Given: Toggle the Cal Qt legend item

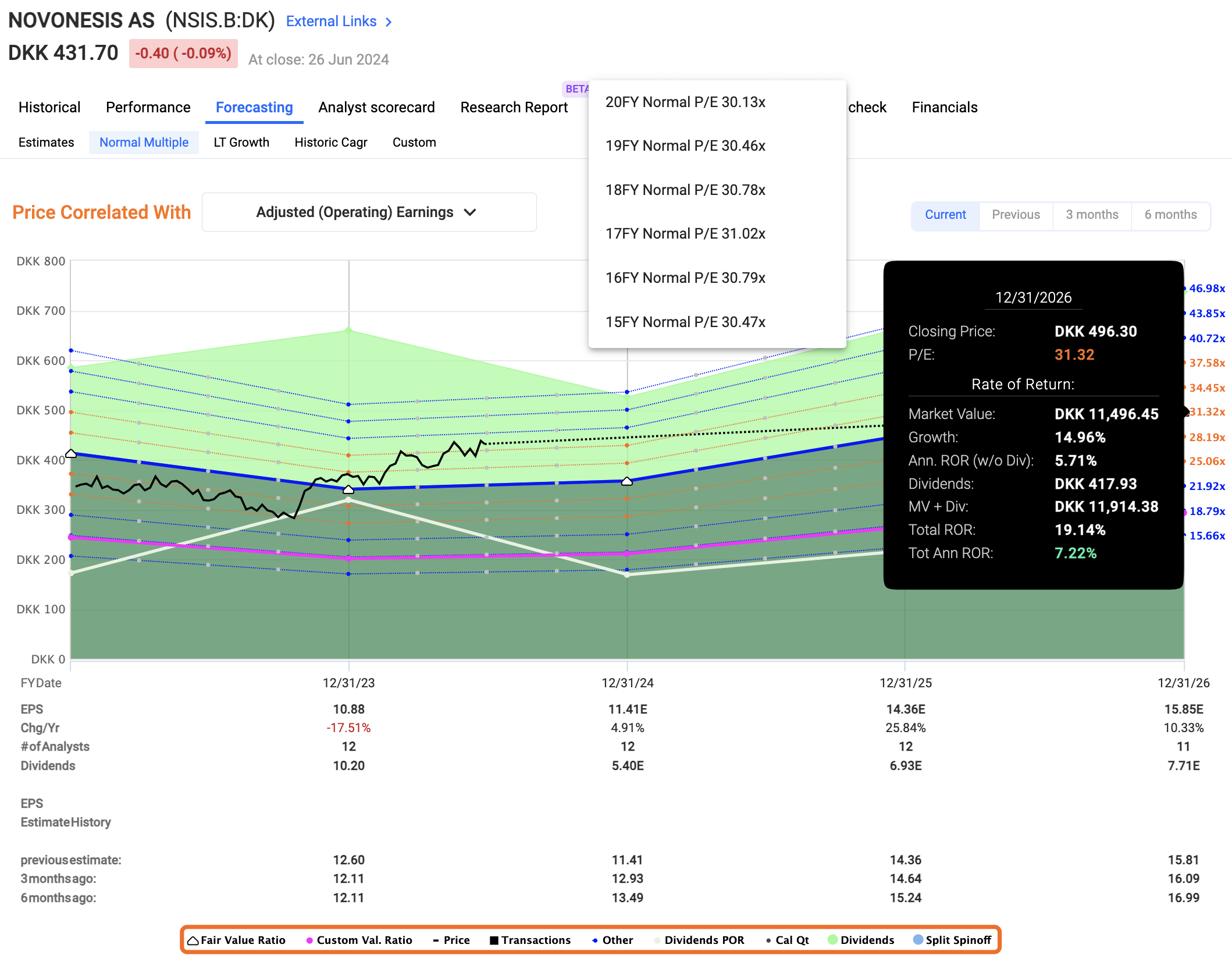Looking at the screenshot, I should point(788,940).
